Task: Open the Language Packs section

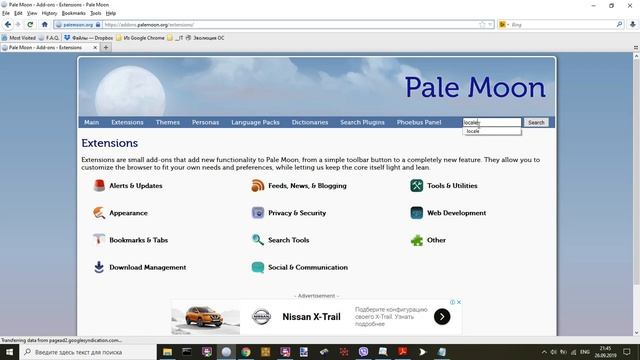Action: [x=255, y=122]
